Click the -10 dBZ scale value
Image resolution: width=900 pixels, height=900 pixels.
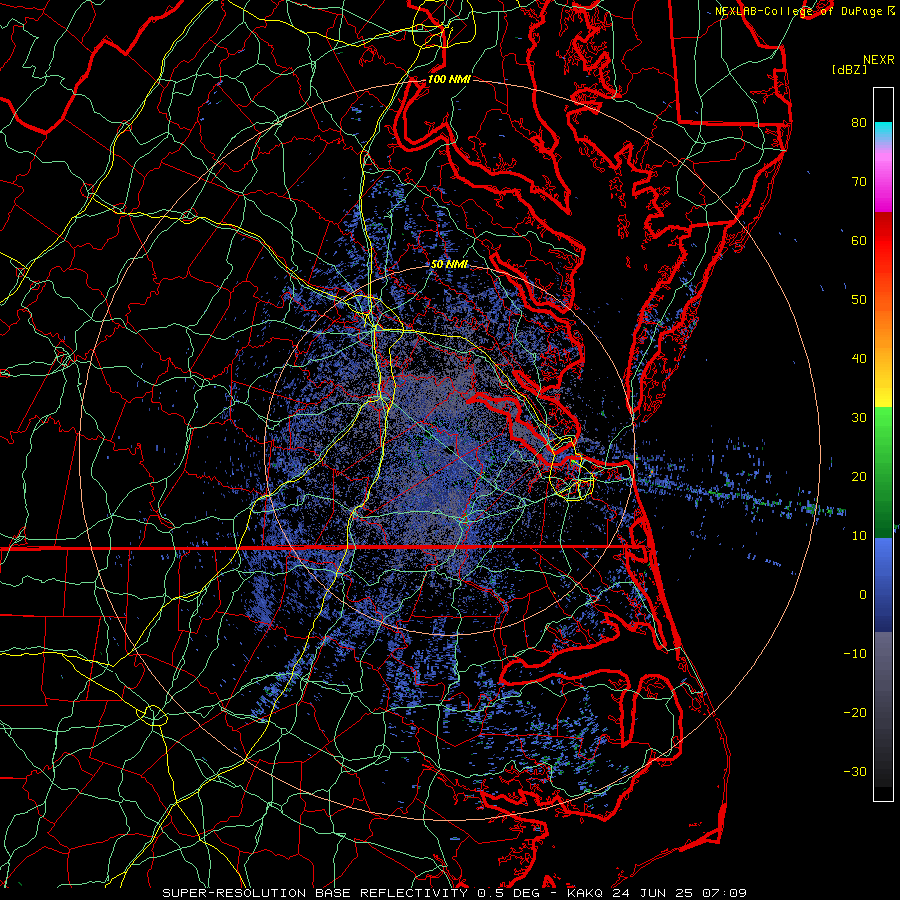tap(855, 654)
